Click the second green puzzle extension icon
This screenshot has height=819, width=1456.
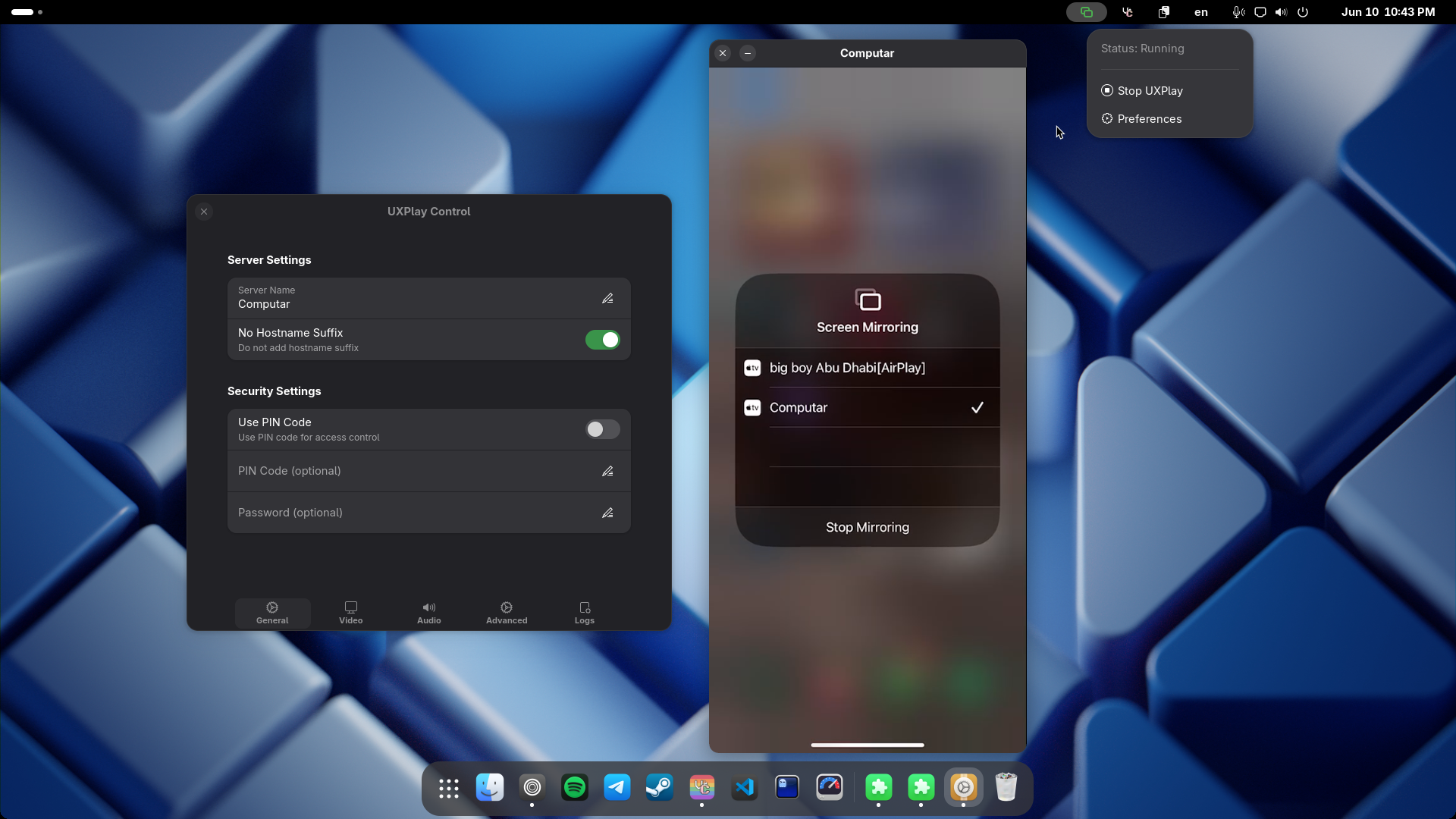click(x=921, y=788)
